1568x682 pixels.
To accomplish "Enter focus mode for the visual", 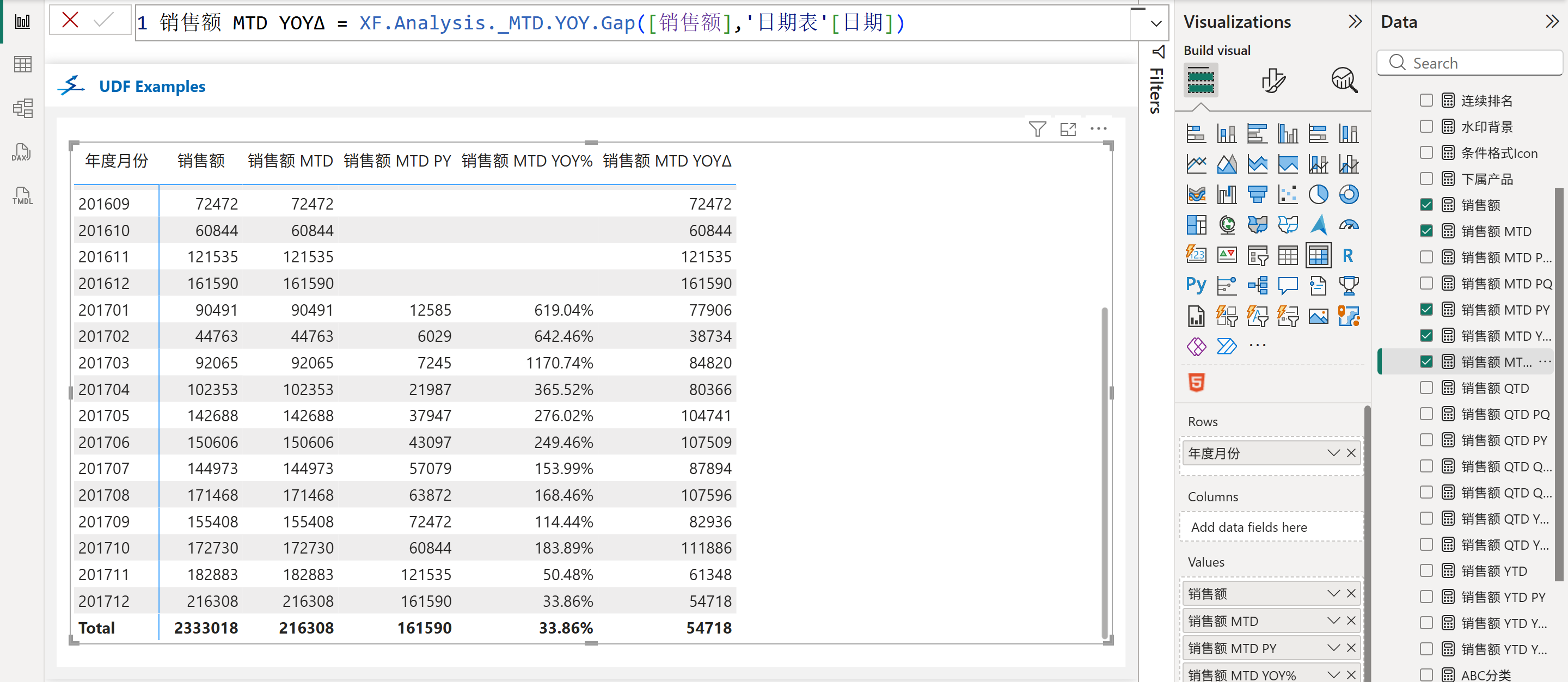I will 1068,129.
